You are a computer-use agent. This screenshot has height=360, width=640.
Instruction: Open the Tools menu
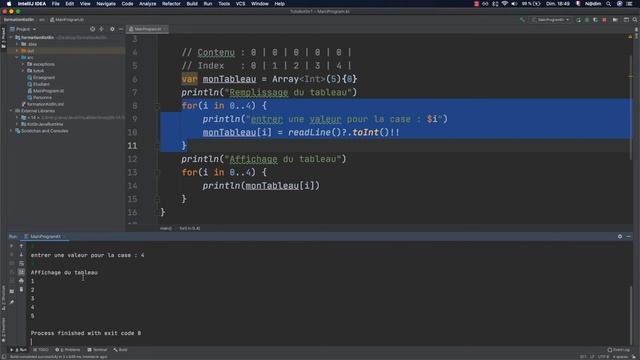click(224, 4)
